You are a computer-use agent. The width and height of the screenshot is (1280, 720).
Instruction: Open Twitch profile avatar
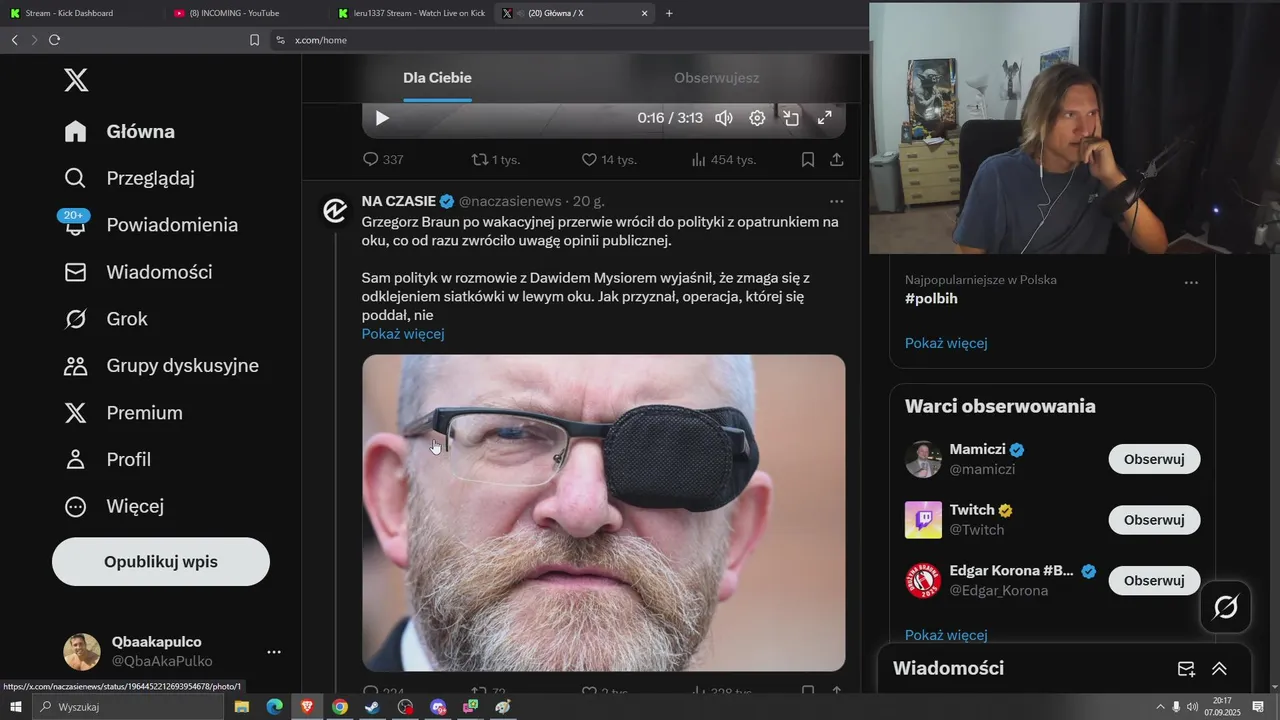[x=923, y=520]
